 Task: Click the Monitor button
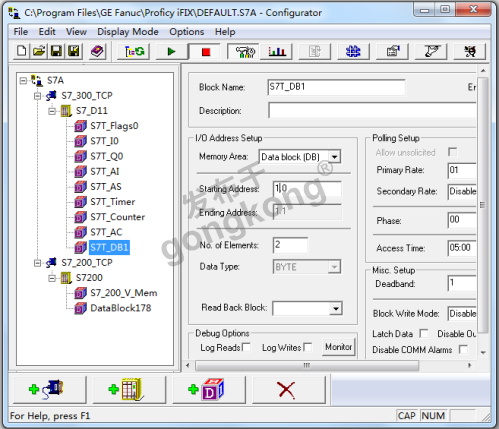[x=338, y=347]
